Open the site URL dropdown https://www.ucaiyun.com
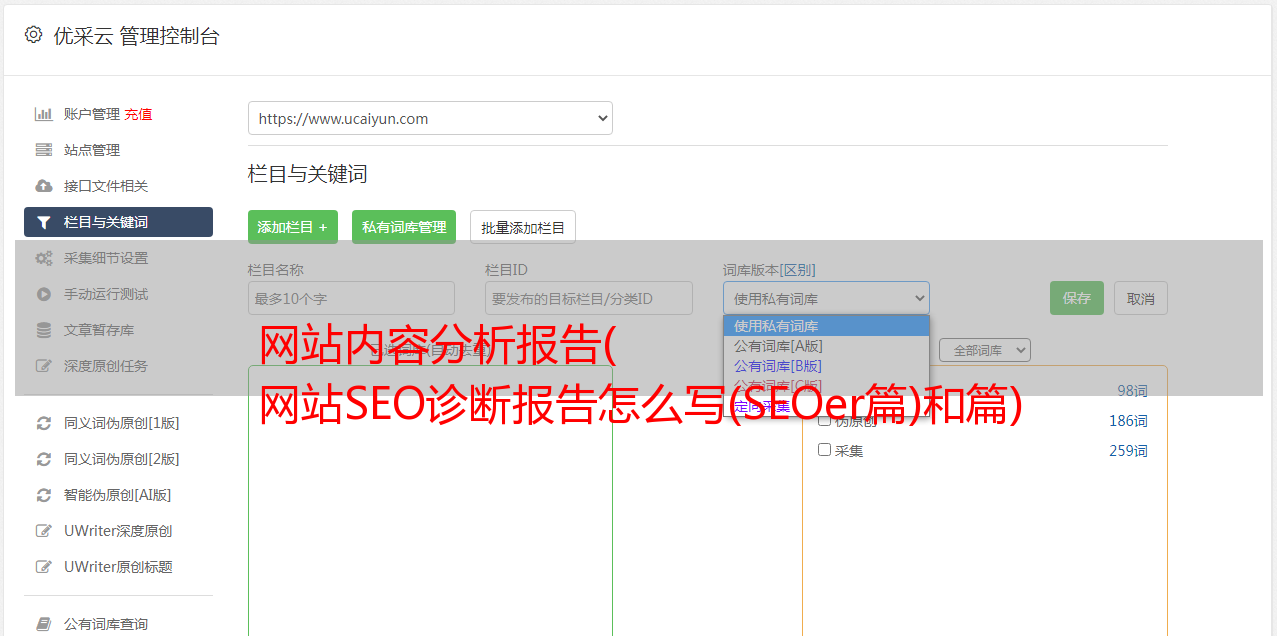The width and height of the screenshot is (1277, 636). point(430,118)
